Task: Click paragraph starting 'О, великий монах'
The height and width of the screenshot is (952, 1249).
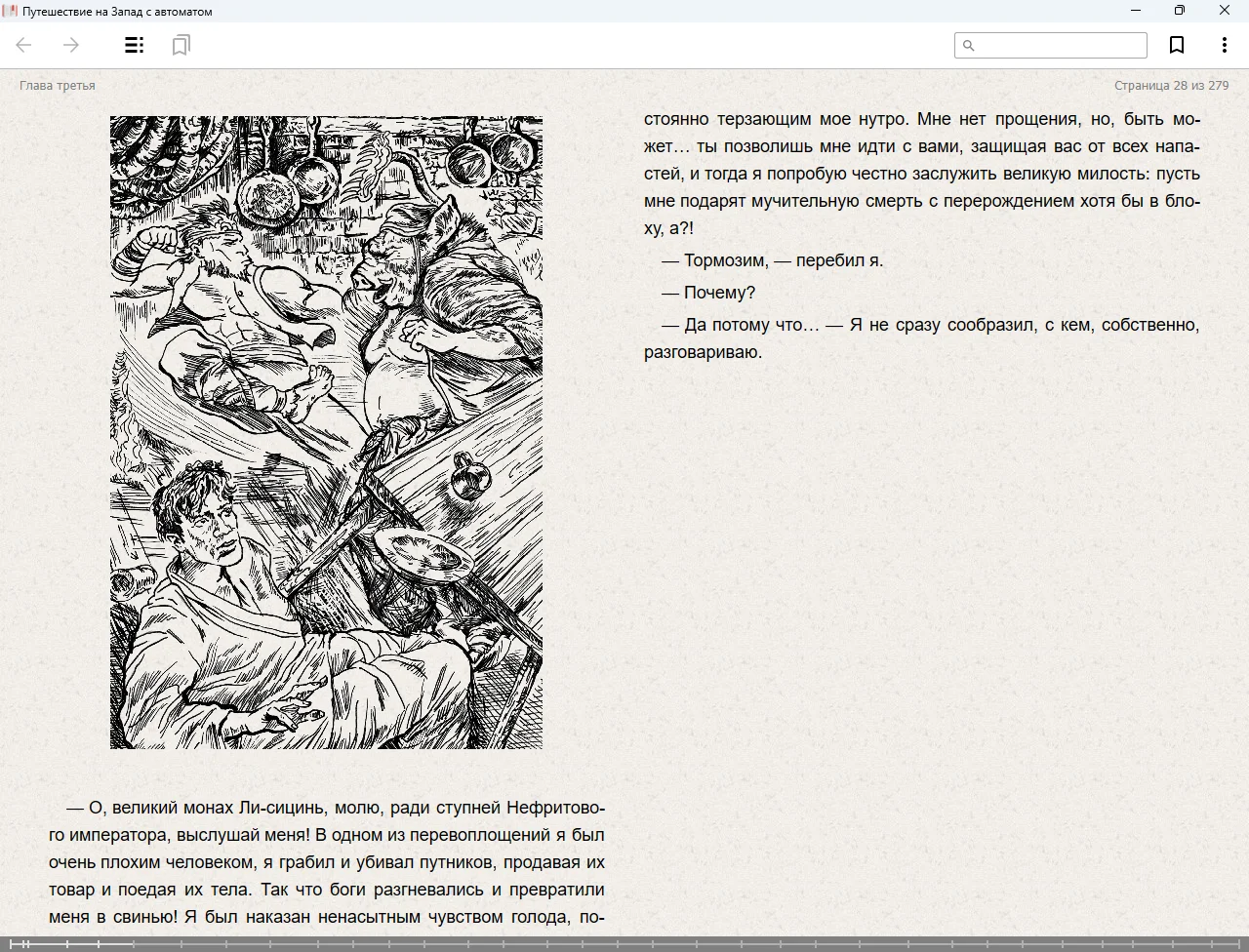Action: 327,862
